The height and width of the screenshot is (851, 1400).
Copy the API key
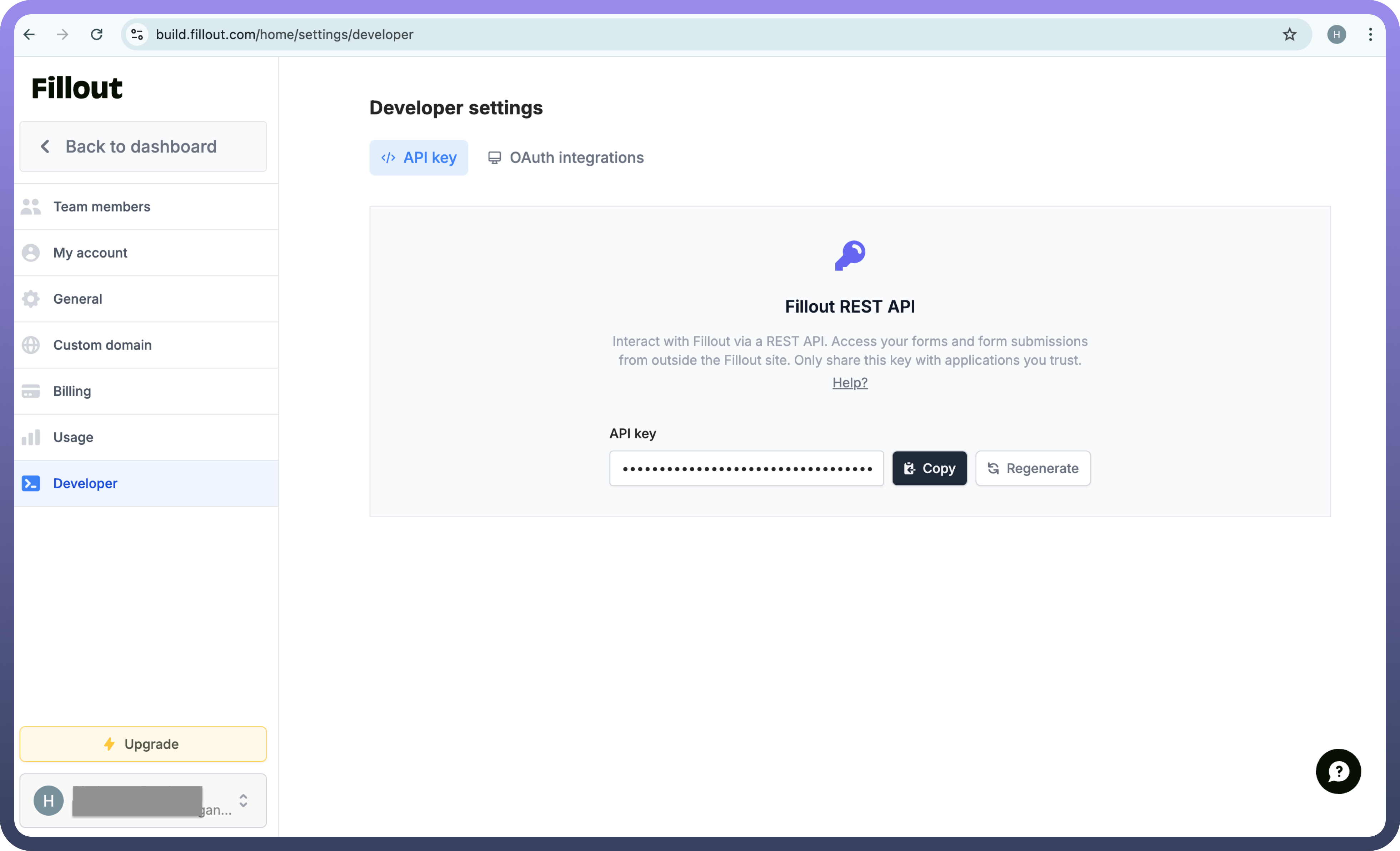click(929, 468)
